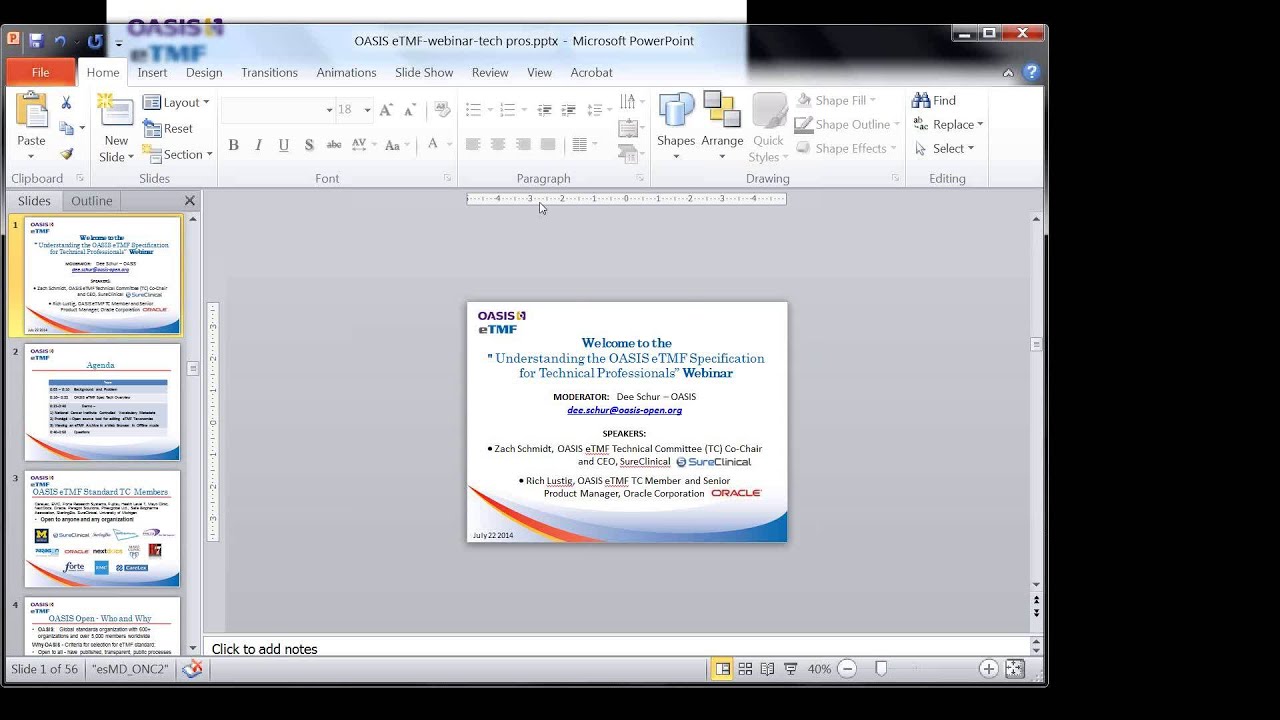Open character spacing AV dropdown
This screenshot has width=1280, height=720.
click(x=362, y=145)
